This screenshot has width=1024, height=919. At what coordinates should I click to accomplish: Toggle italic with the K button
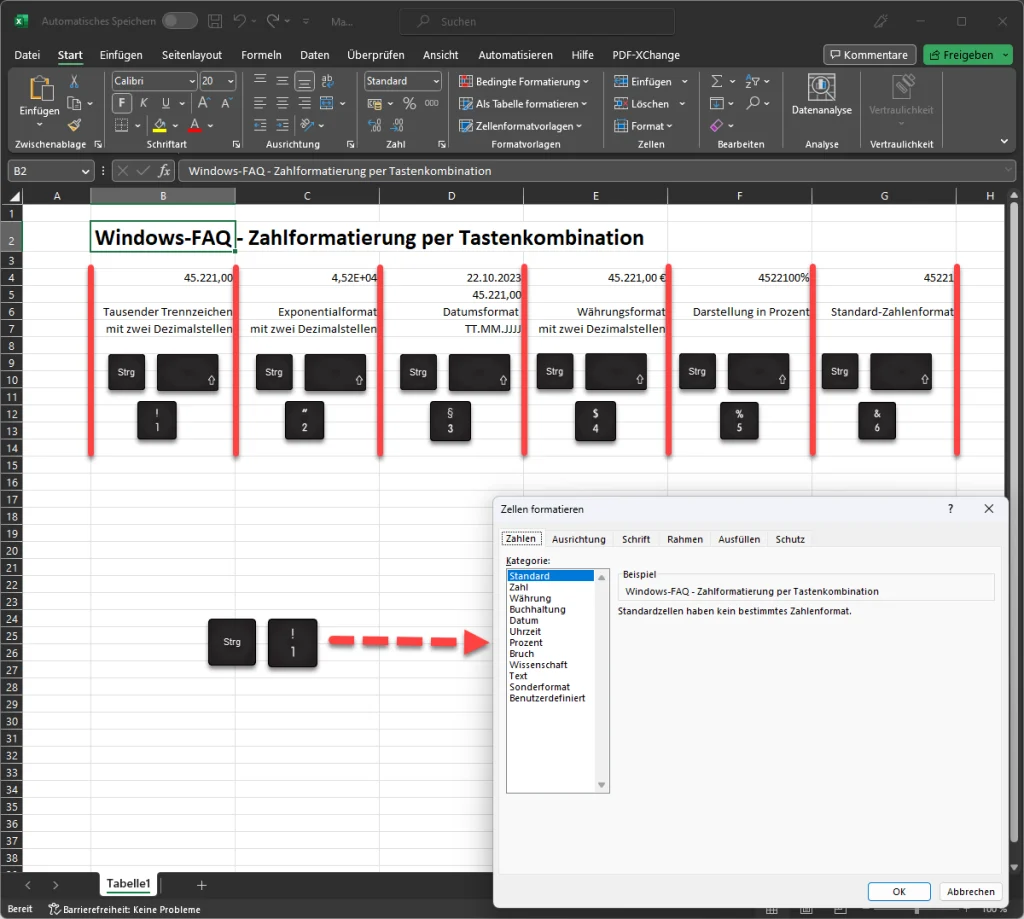[x=144, y=103]
